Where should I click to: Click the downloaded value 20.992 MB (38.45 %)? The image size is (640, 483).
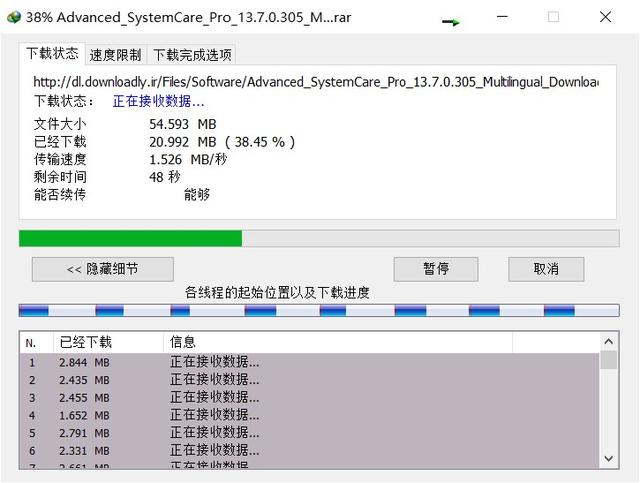[x=222, y=142]
